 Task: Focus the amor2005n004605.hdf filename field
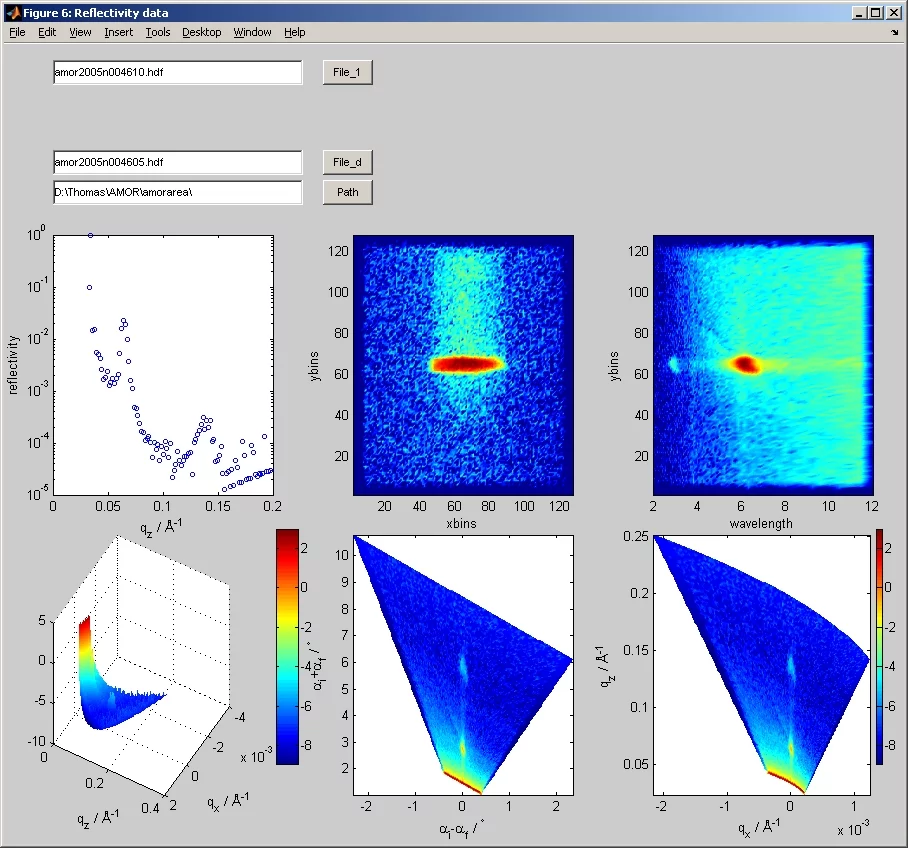177,162
